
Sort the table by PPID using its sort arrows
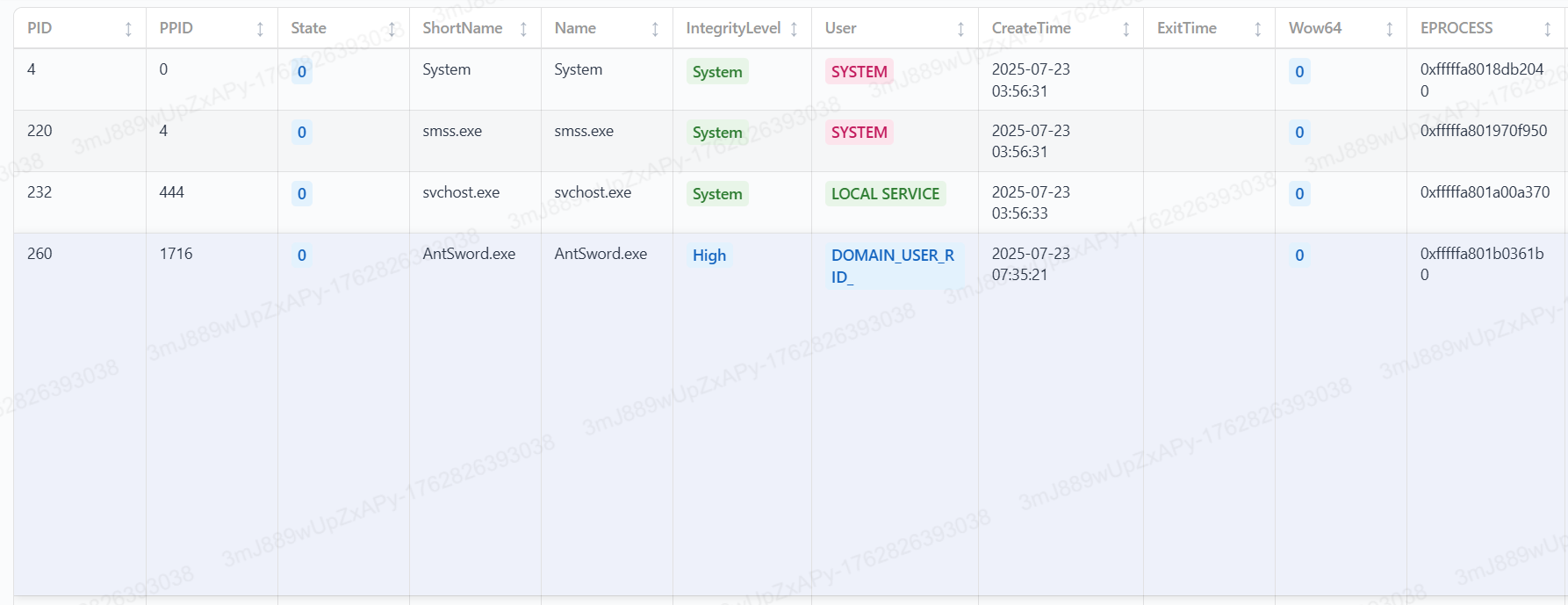(260, 29)
